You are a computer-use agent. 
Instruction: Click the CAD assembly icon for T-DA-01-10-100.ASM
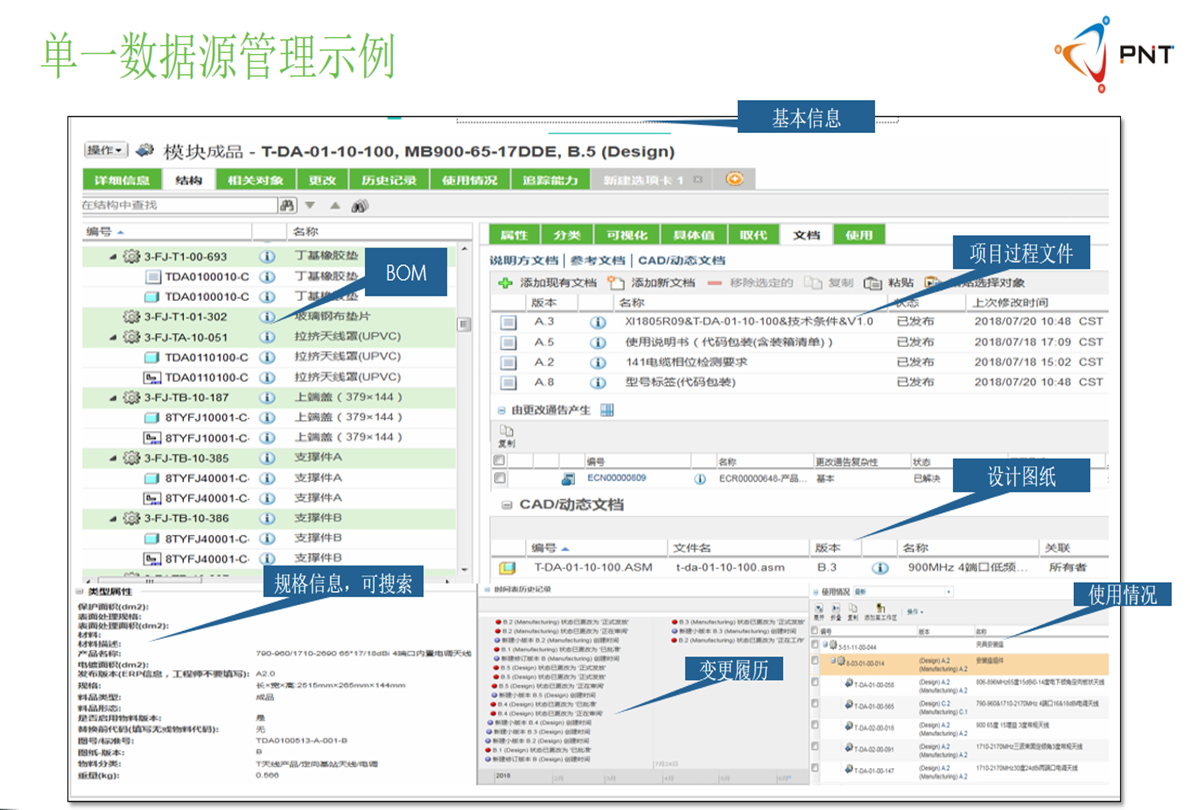[508, 568]
